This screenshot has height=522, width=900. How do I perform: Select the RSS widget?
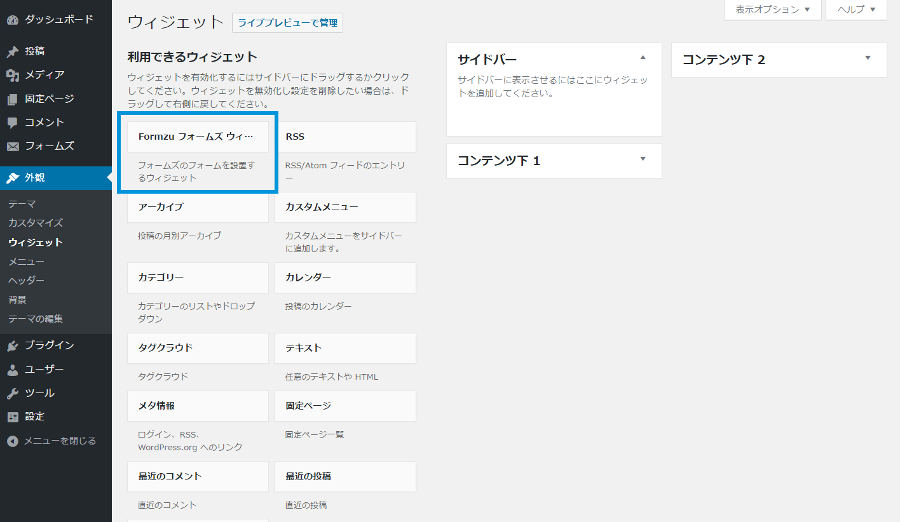point(346,137)
